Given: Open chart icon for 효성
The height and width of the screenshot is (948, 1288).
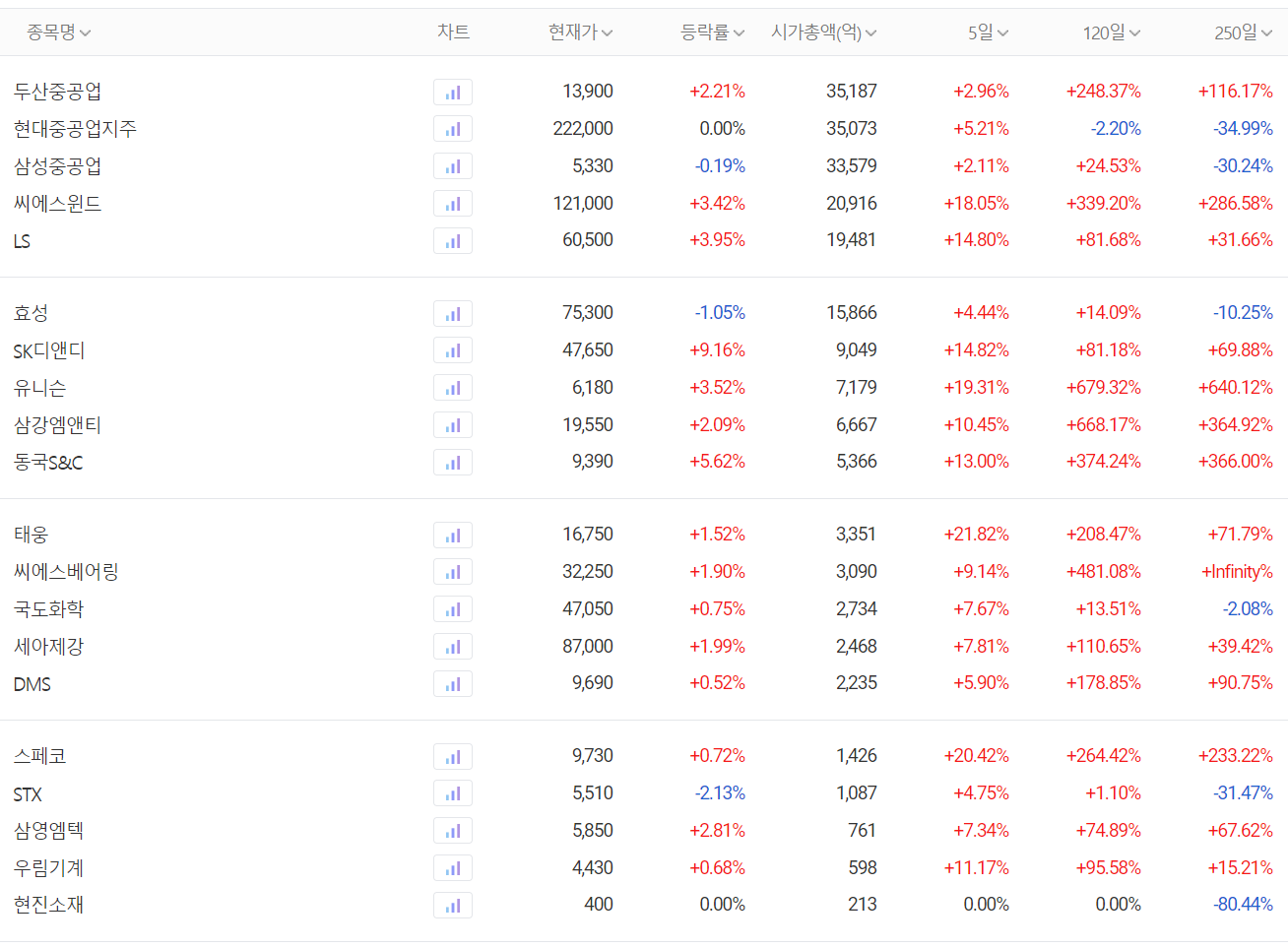Looking at the screenshot, I should [453, 314].
